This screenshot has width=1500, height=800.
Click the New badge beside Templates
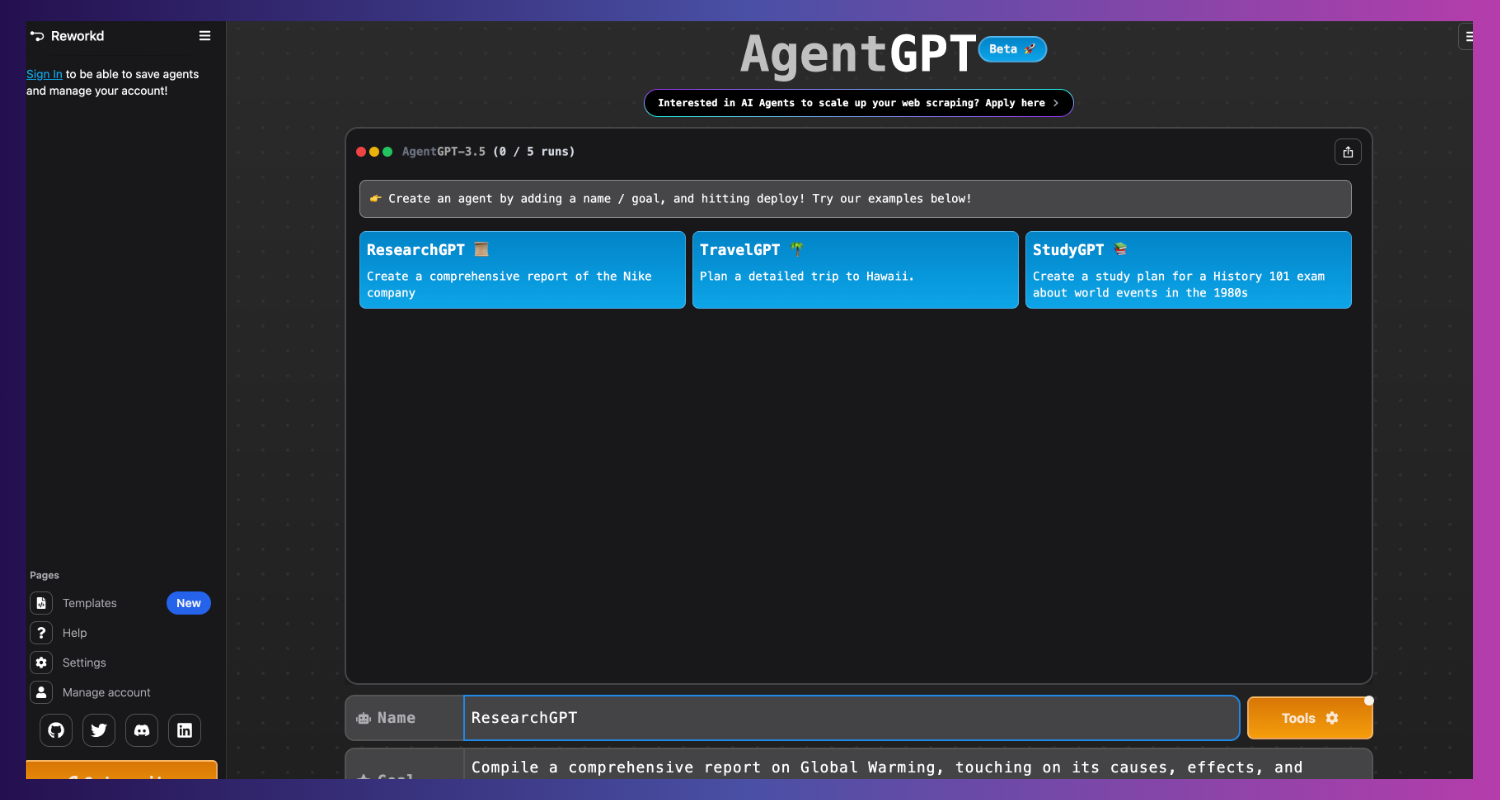click(189, 603)
